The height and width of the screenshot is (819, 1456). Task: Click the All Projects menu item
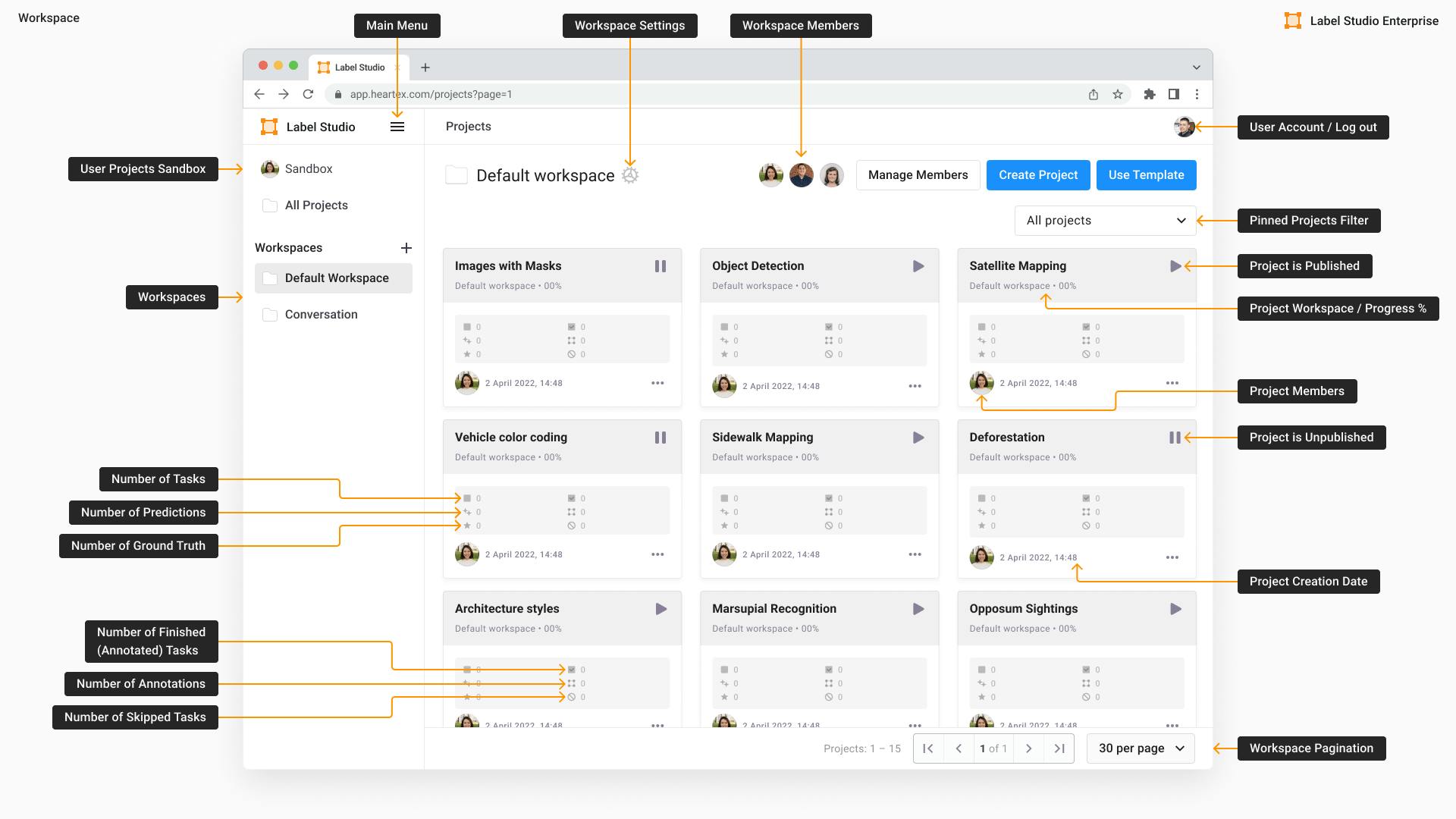click(x=316, y=205)
